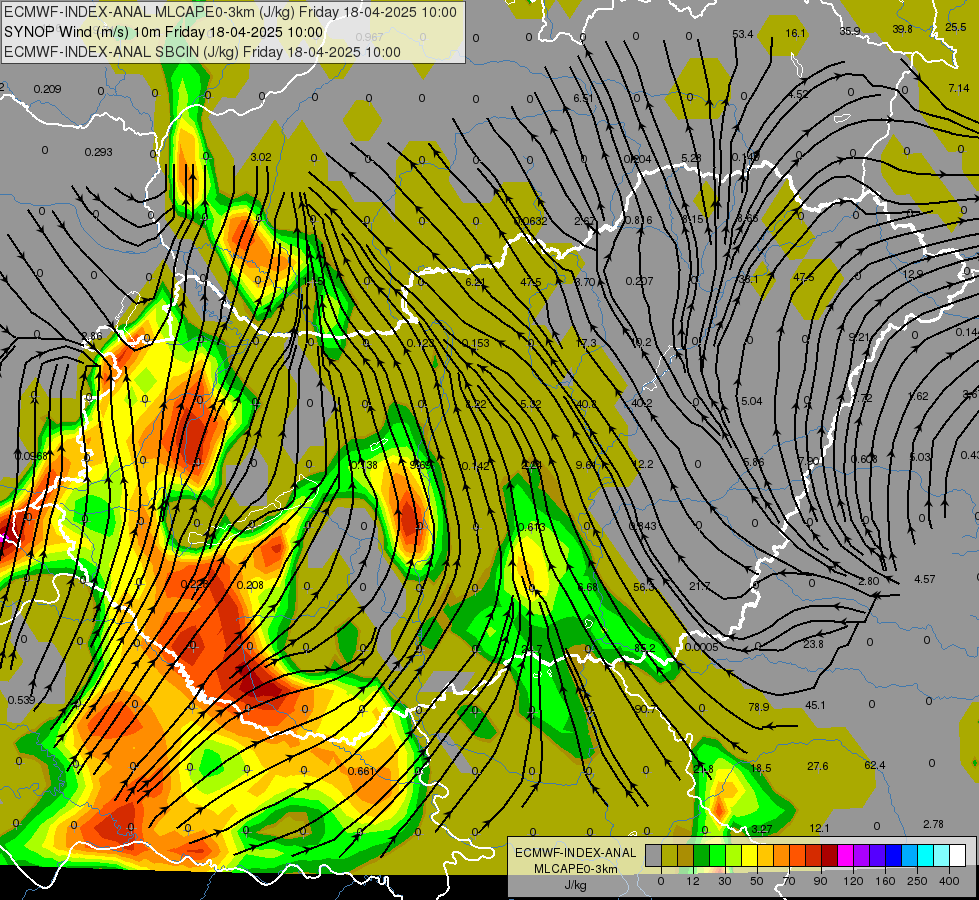The width and height of the screenshot is (979, 900).
Task: Click the 53.4 value on the map
Action: tap(743, 34)
